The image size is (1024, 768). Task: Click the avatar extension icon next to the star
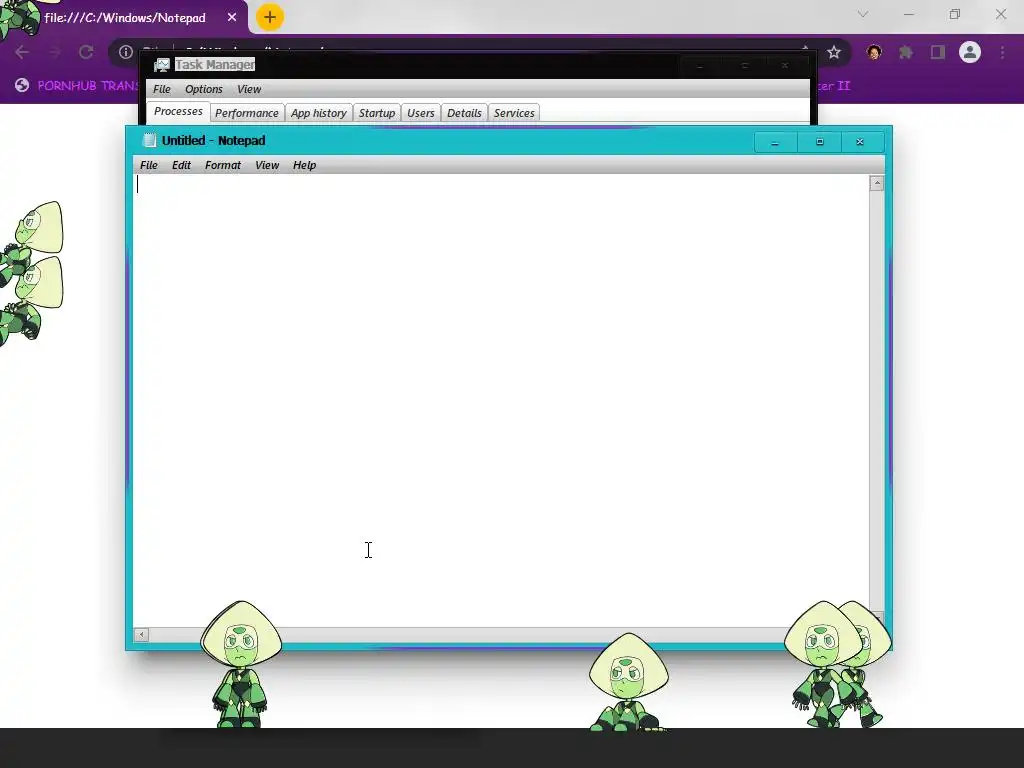coord(874,52)
